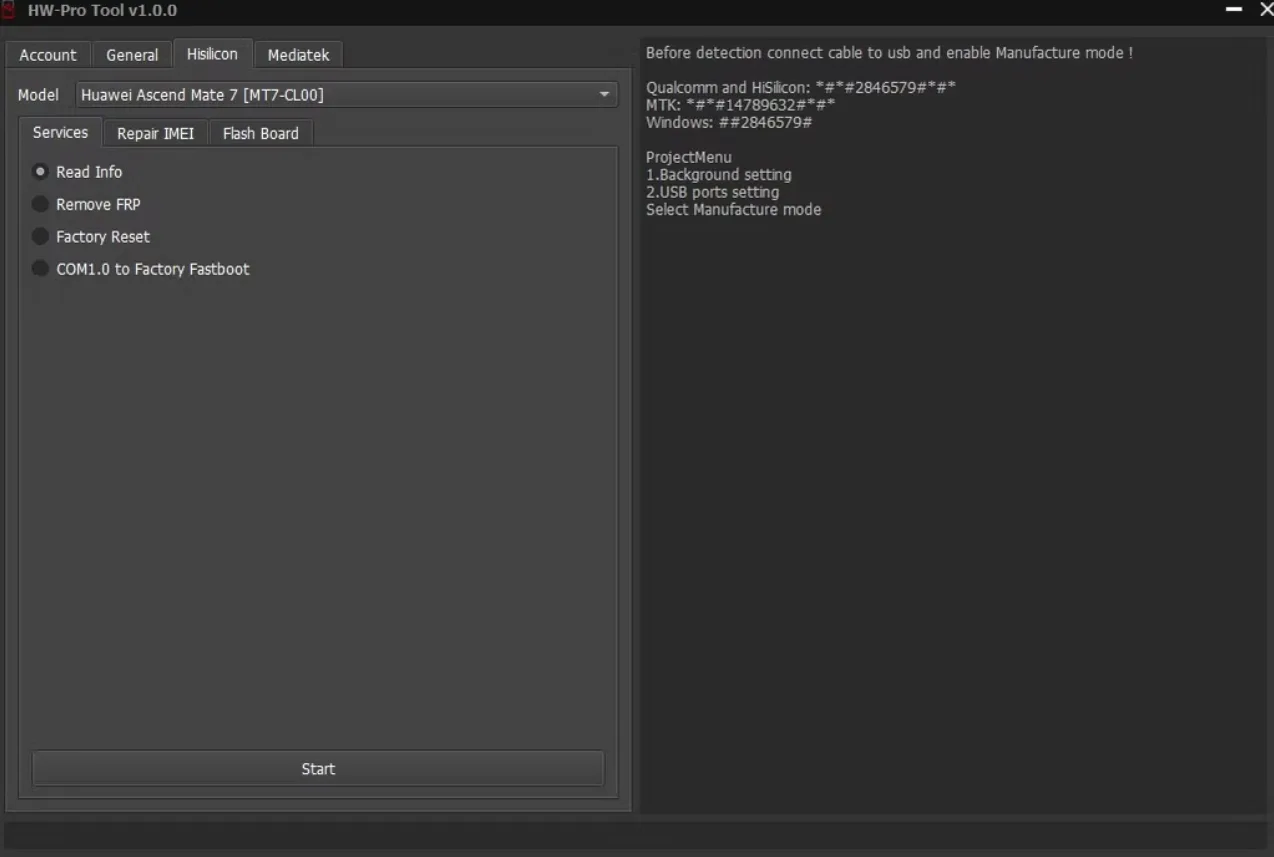Click the MTK code line in log
Screen dimensions: 1274x857
740,105
